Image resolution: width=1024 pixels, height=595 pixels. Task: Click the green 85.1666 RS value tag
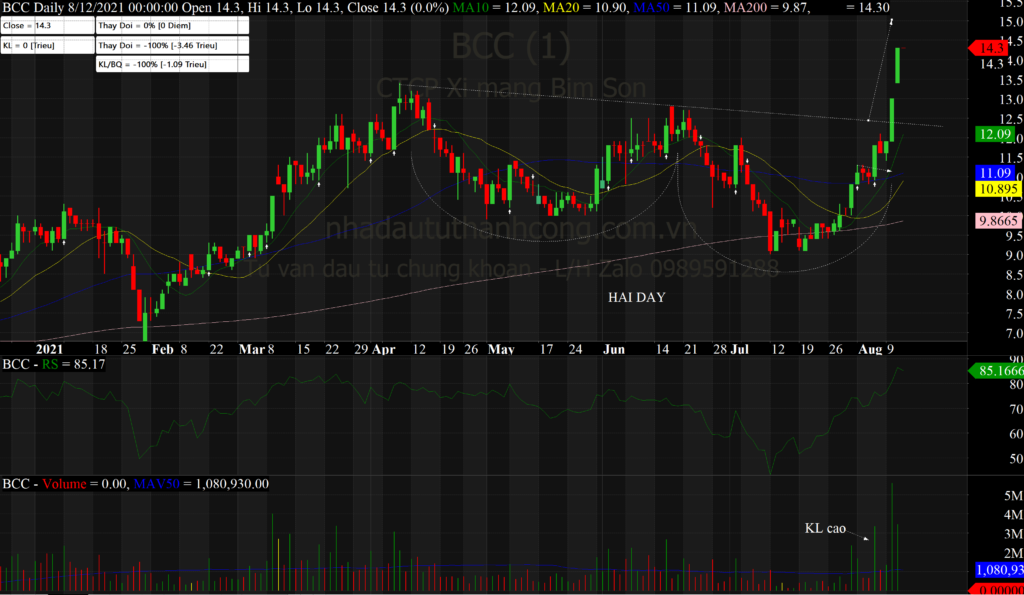(996, 370)
